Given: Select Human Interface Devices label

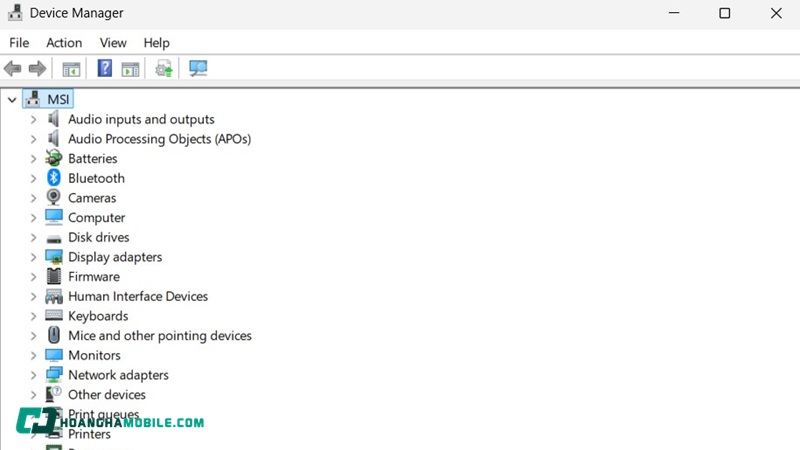Looking at the screenshot, I should pos(138,296).
